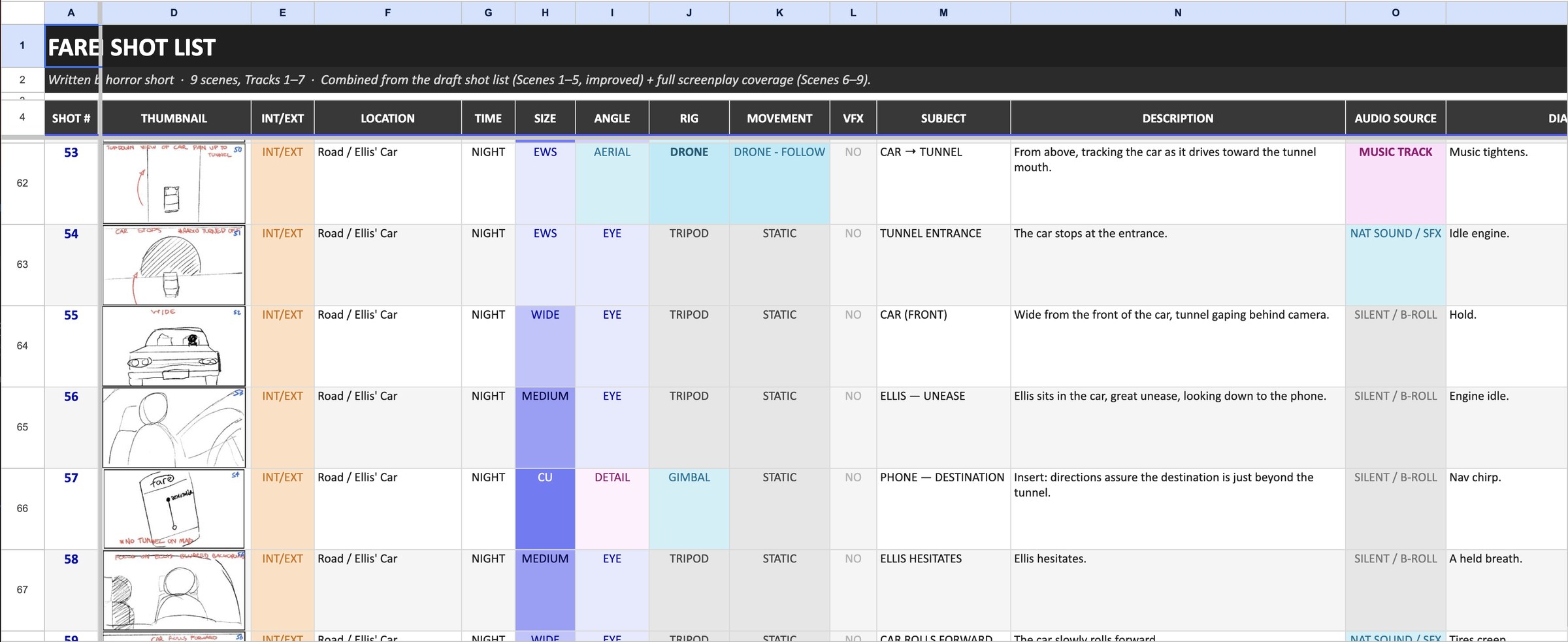Screen dimensions: 1568x642
Task: Select the CU size cell
Action: (x=545, y=509)
